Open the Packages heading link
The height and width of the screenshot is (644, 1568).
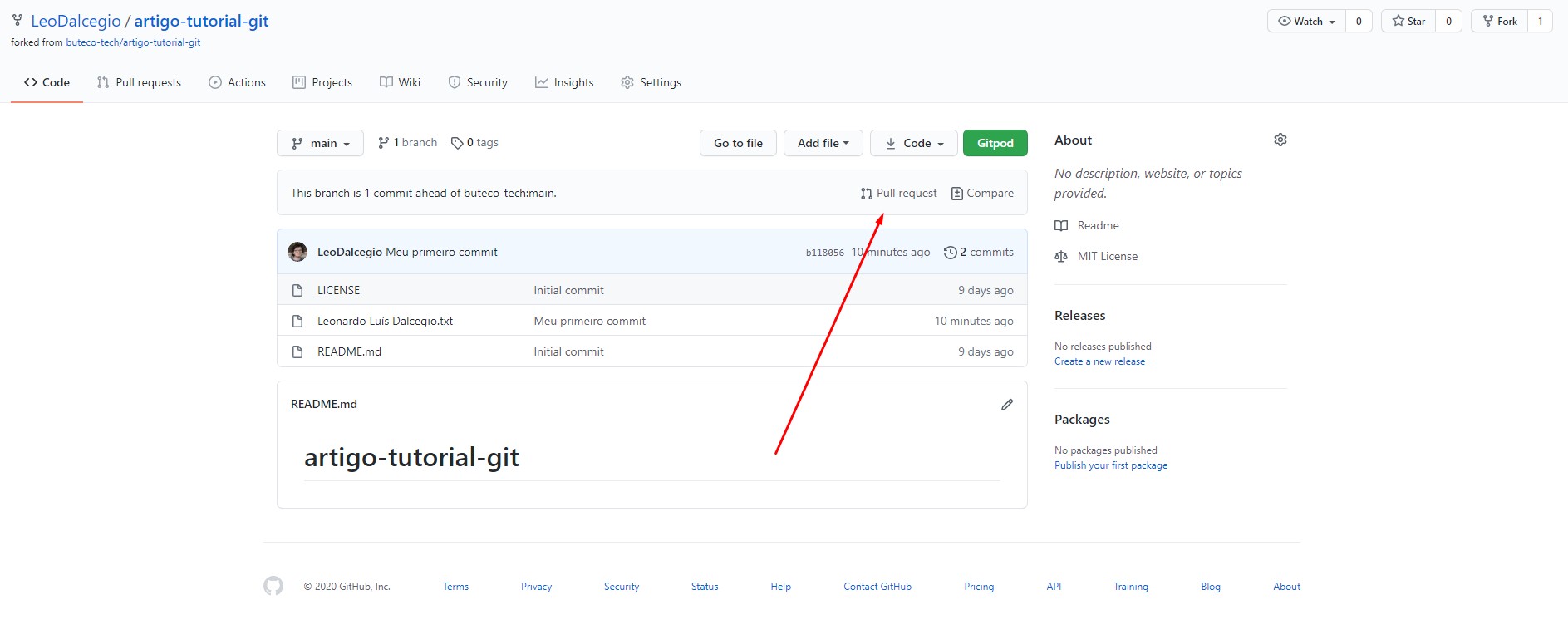[x=1082, y=420]
